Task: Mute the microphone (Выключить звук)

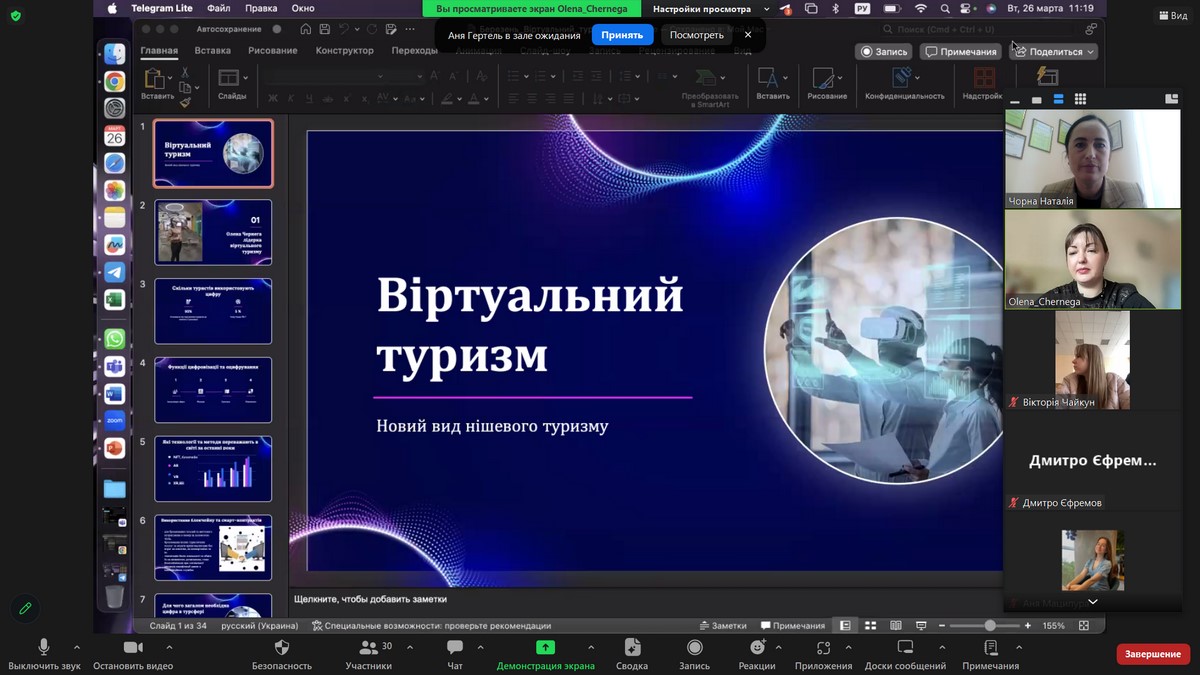Action: point(43,648)
